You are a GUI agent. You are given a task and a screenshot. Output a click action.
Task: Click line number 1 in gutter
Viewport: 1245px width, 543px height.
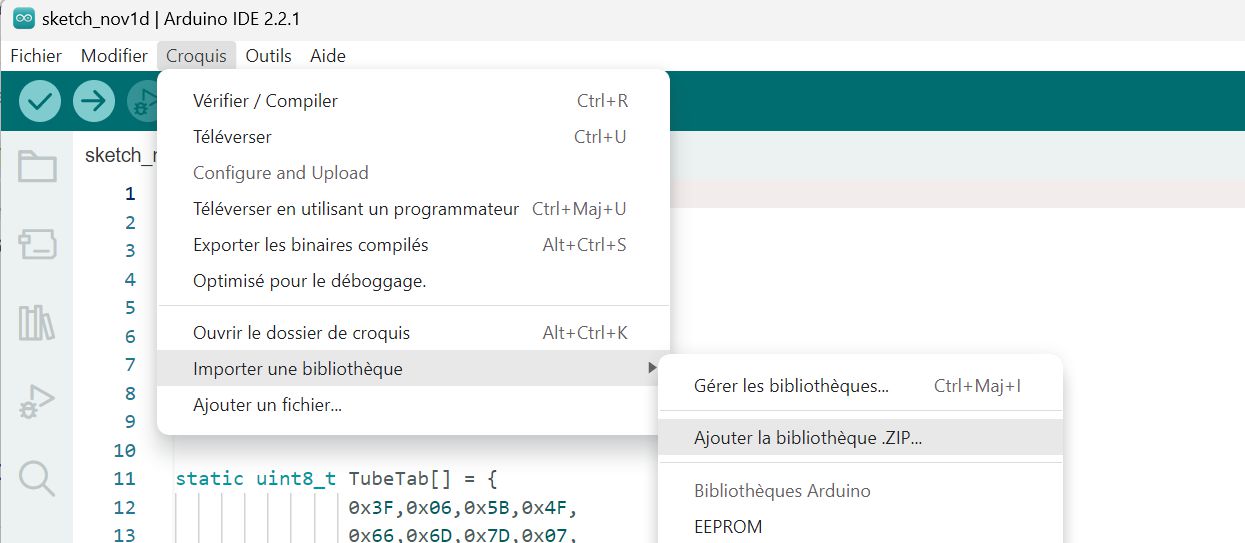(130, 194)
